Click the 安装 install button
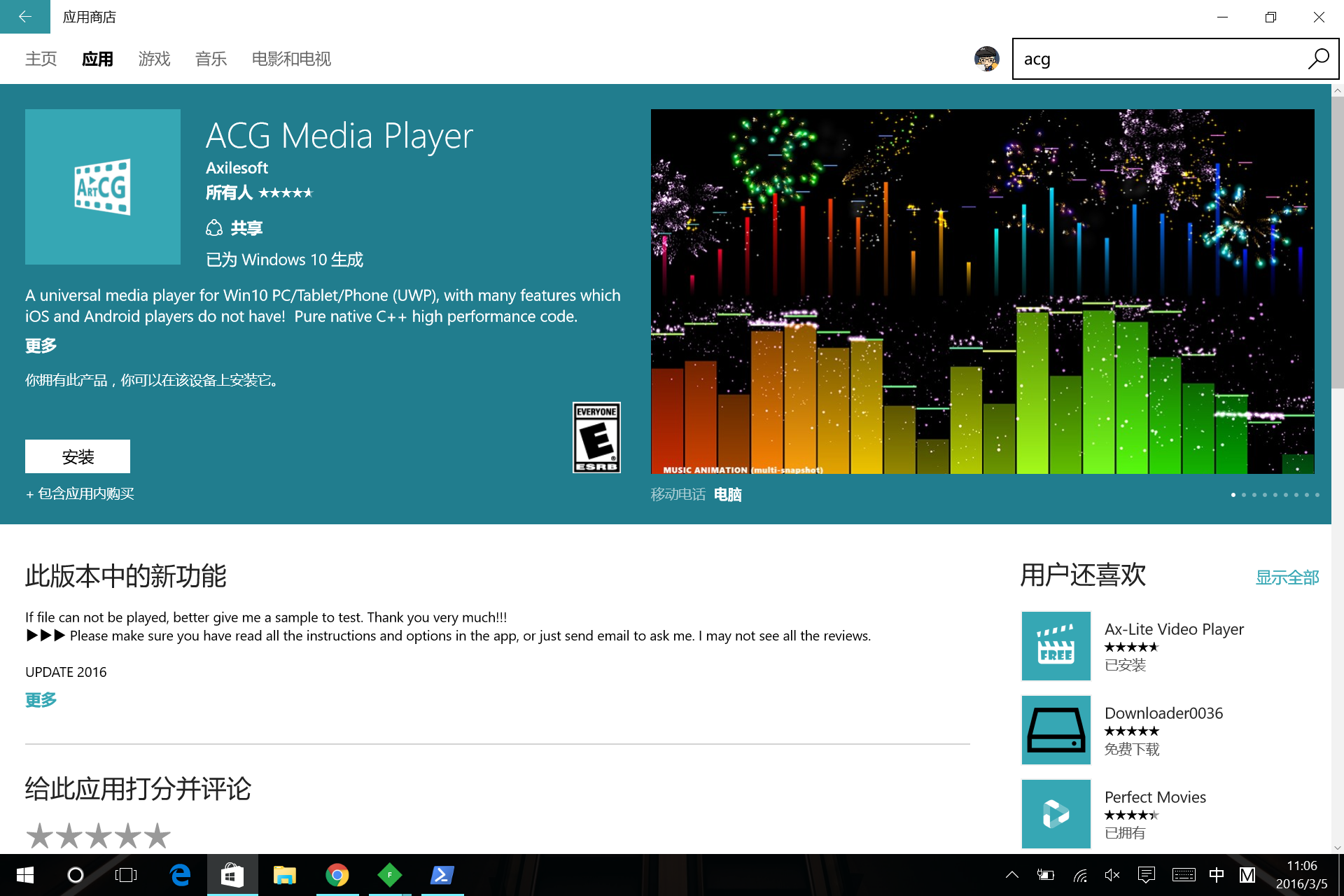 click(78, 456)
